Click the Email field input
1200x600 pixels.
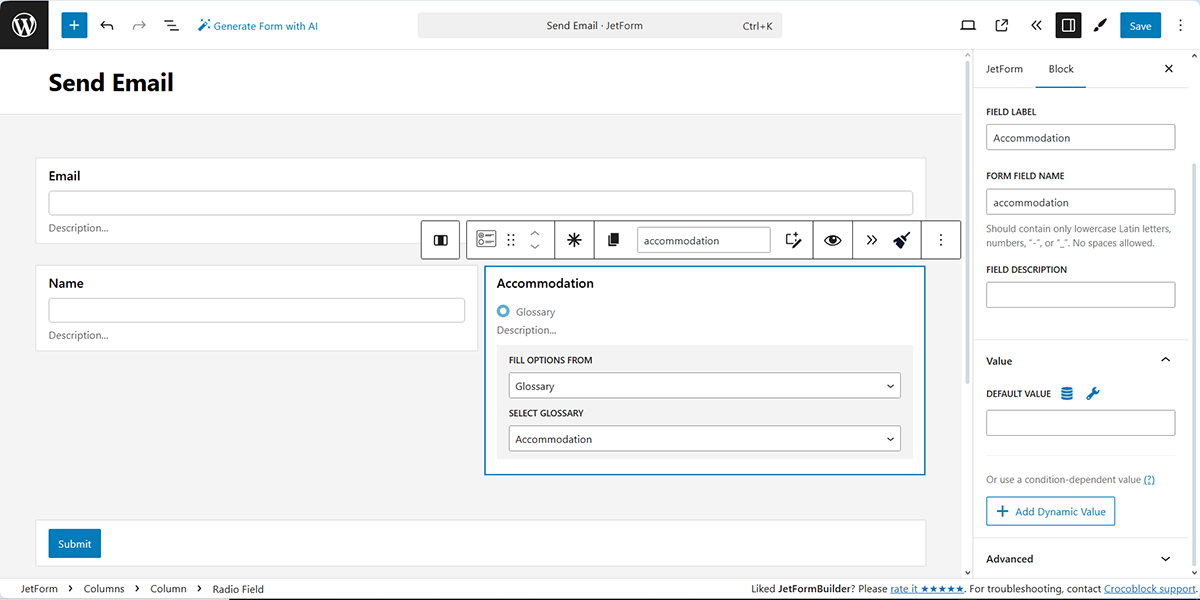481,203
